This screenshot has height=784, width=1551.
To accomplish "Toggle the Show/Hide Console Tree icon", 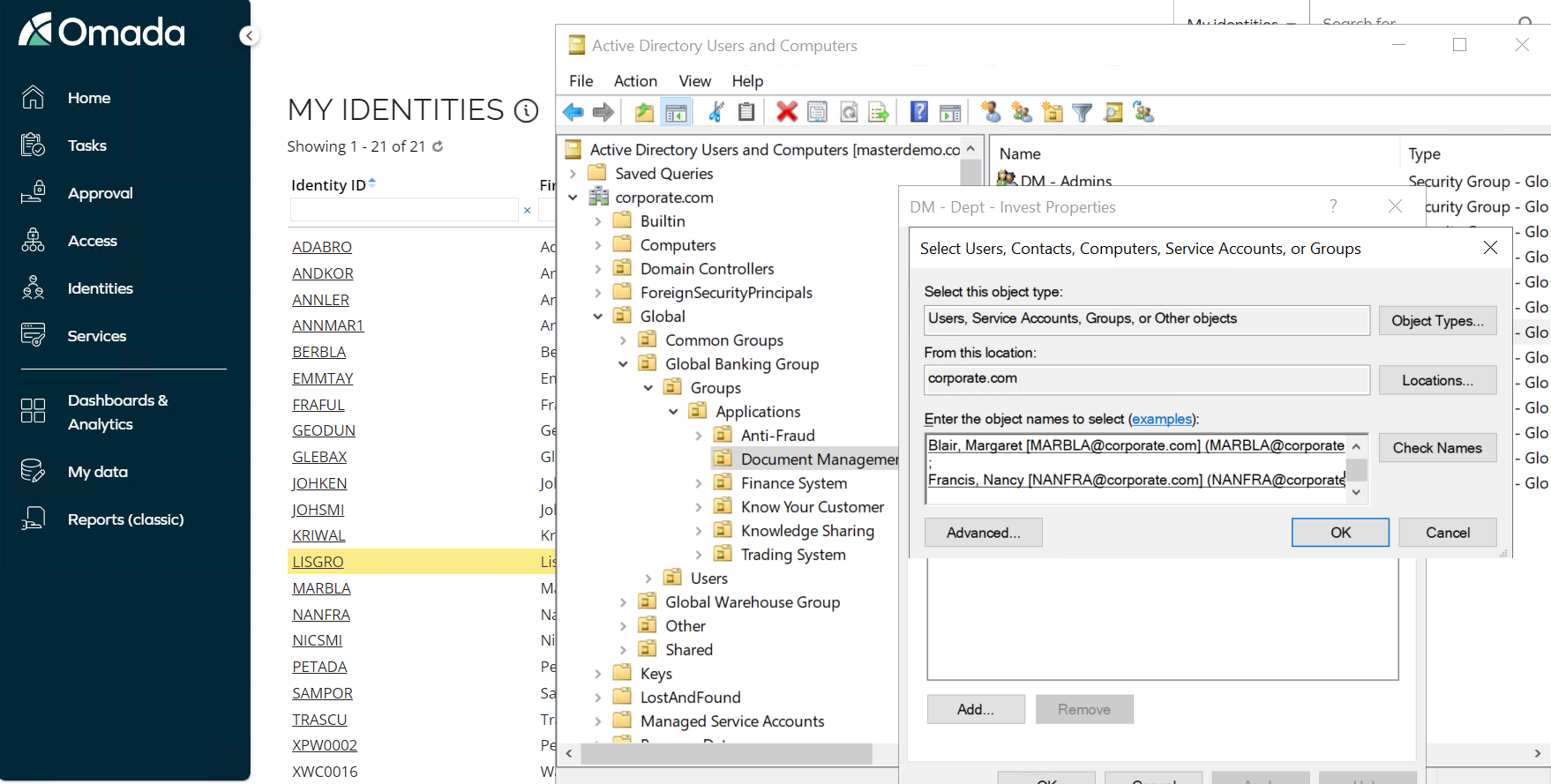I will [677, 112].
